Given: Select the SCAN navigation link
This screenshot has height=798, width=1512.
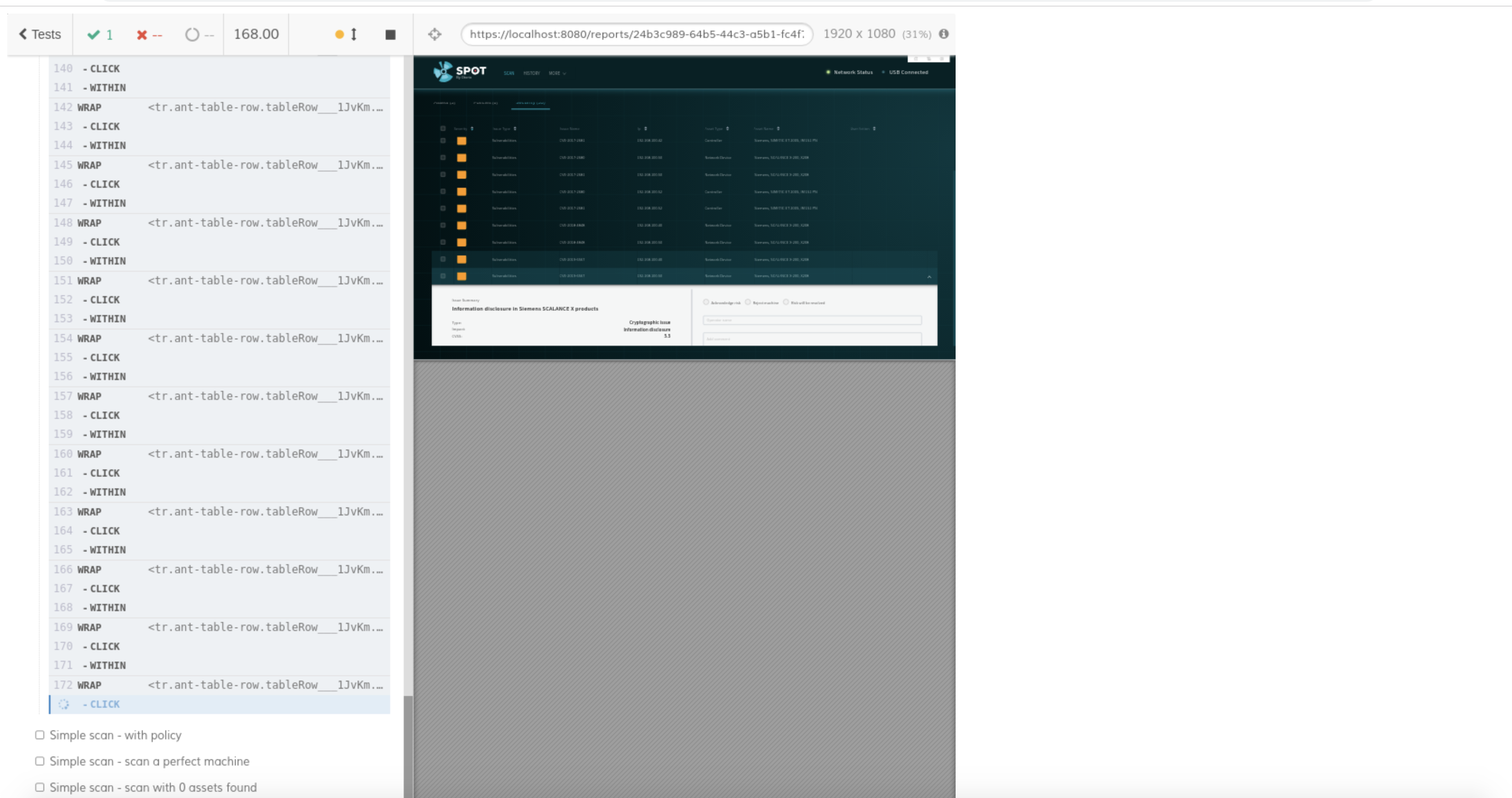Looking at the screenshot, I should [x=509, y=73].
